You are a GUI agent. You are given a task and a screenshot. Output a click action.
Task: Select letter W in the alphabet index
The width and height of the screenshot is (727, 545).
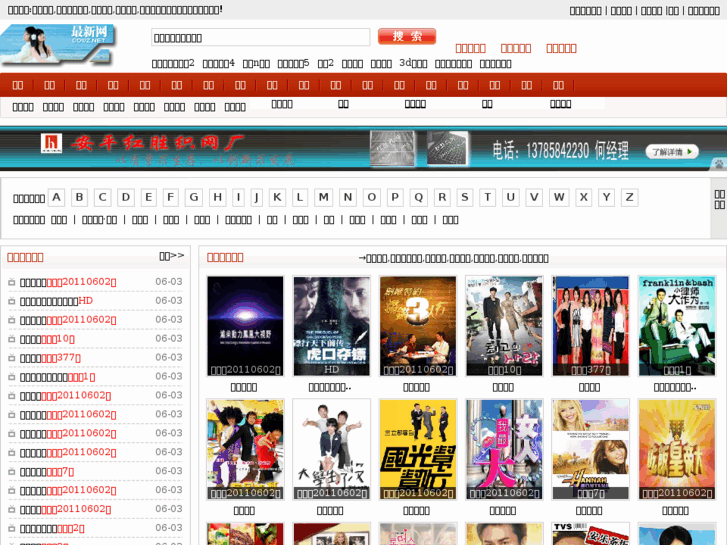pos(559,198)
